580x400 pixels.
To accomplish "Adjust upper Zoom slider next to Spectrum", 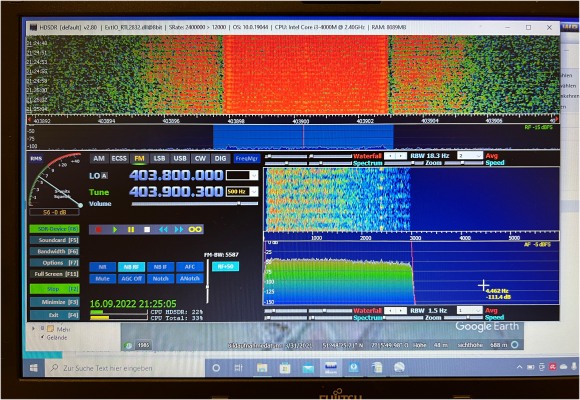I will (404, 163).
